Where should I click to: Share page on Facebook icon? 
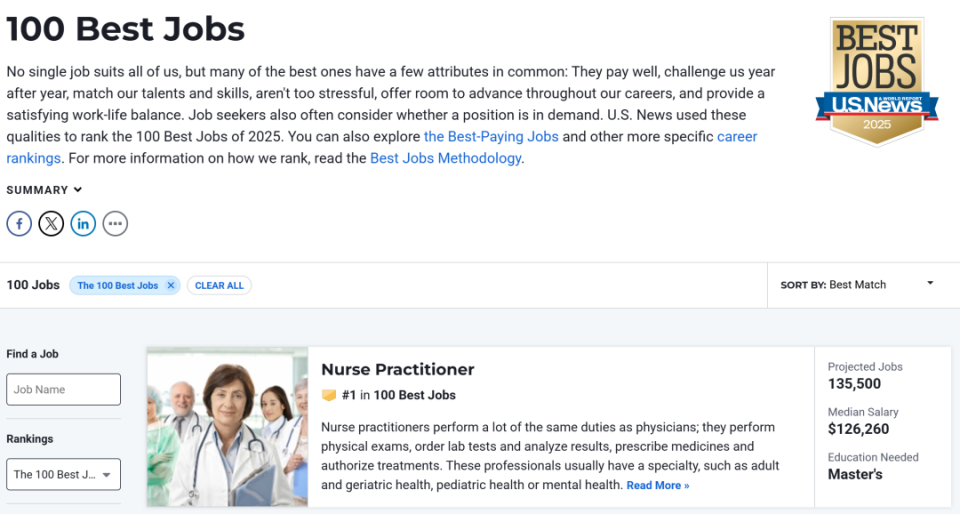[19, 224]
